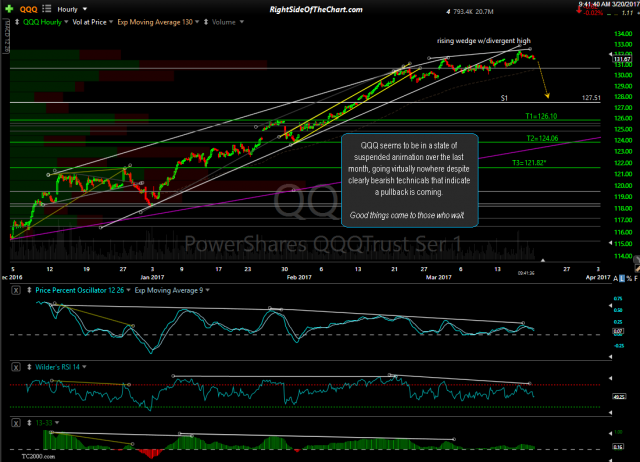Click the scale arrow near 115.00 level
Image resolution: width=640 pixels, height=462 pixels.
(611, 243)
